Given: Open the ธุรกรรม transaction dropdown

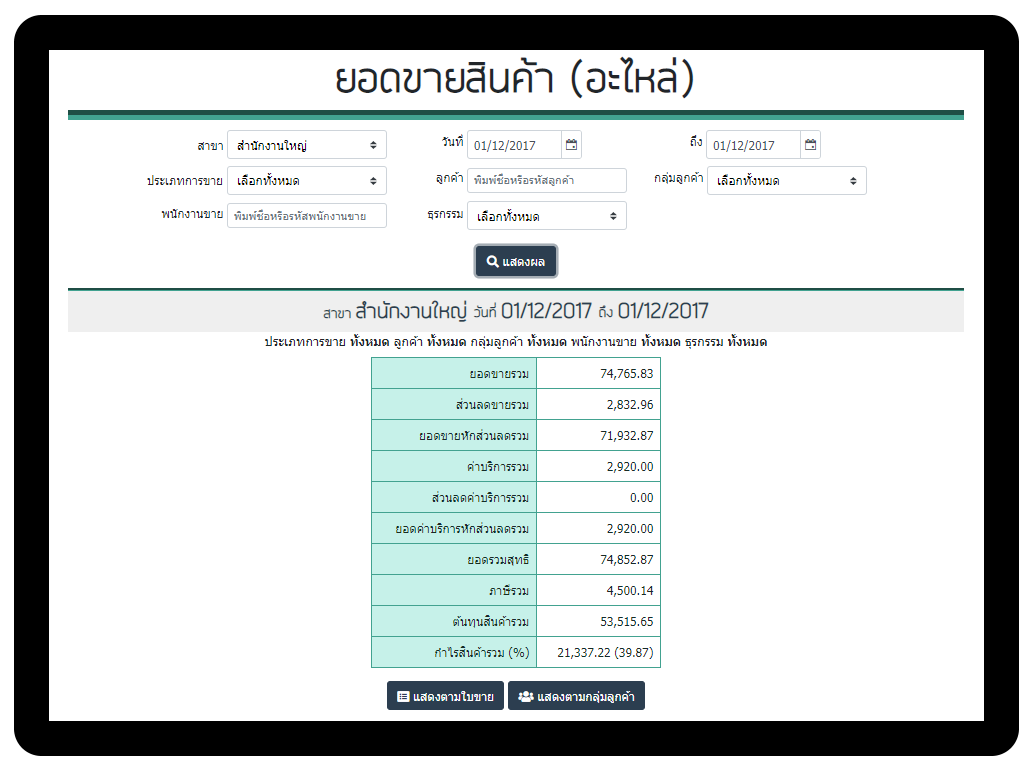Looking at the screenshot, I should tap(546, 216).
